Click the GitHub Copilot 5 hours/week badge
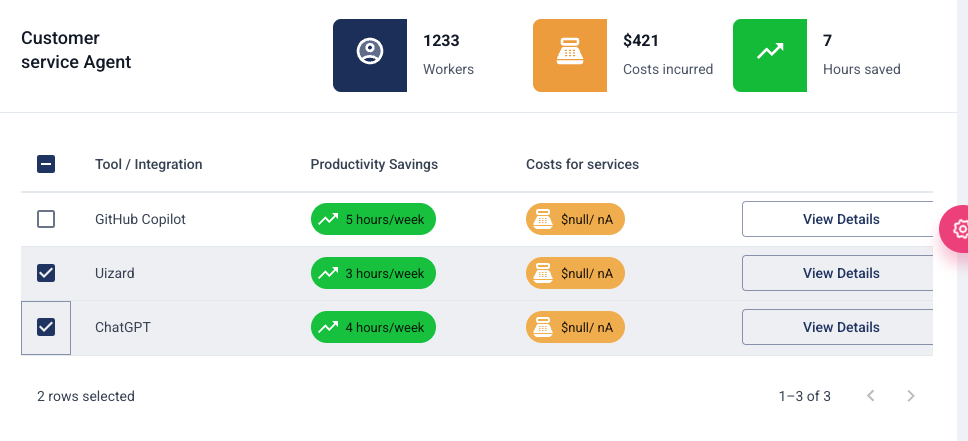 [373, 219]
